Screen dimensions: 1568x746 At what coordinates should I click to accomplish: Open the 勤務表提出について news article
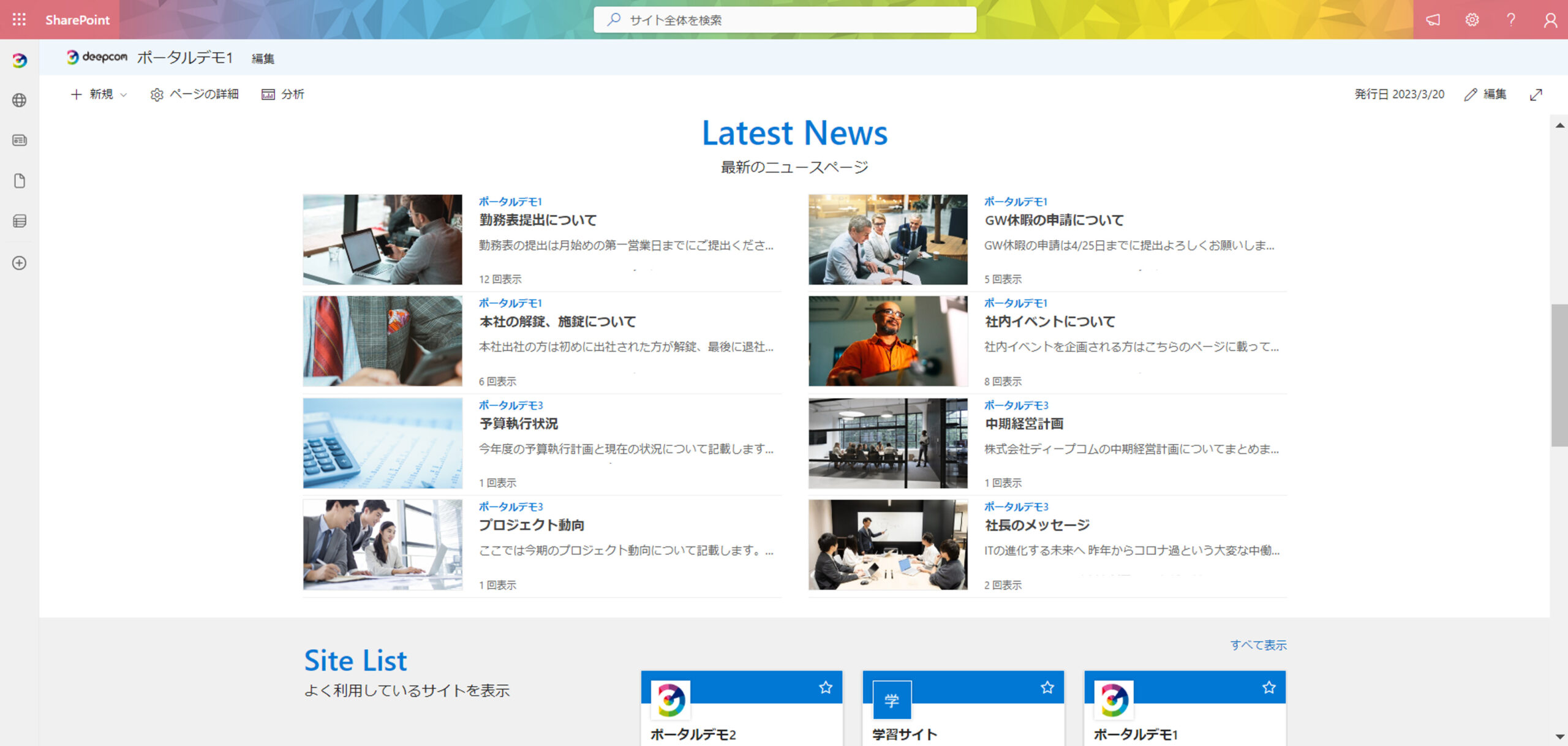(537, 220)
